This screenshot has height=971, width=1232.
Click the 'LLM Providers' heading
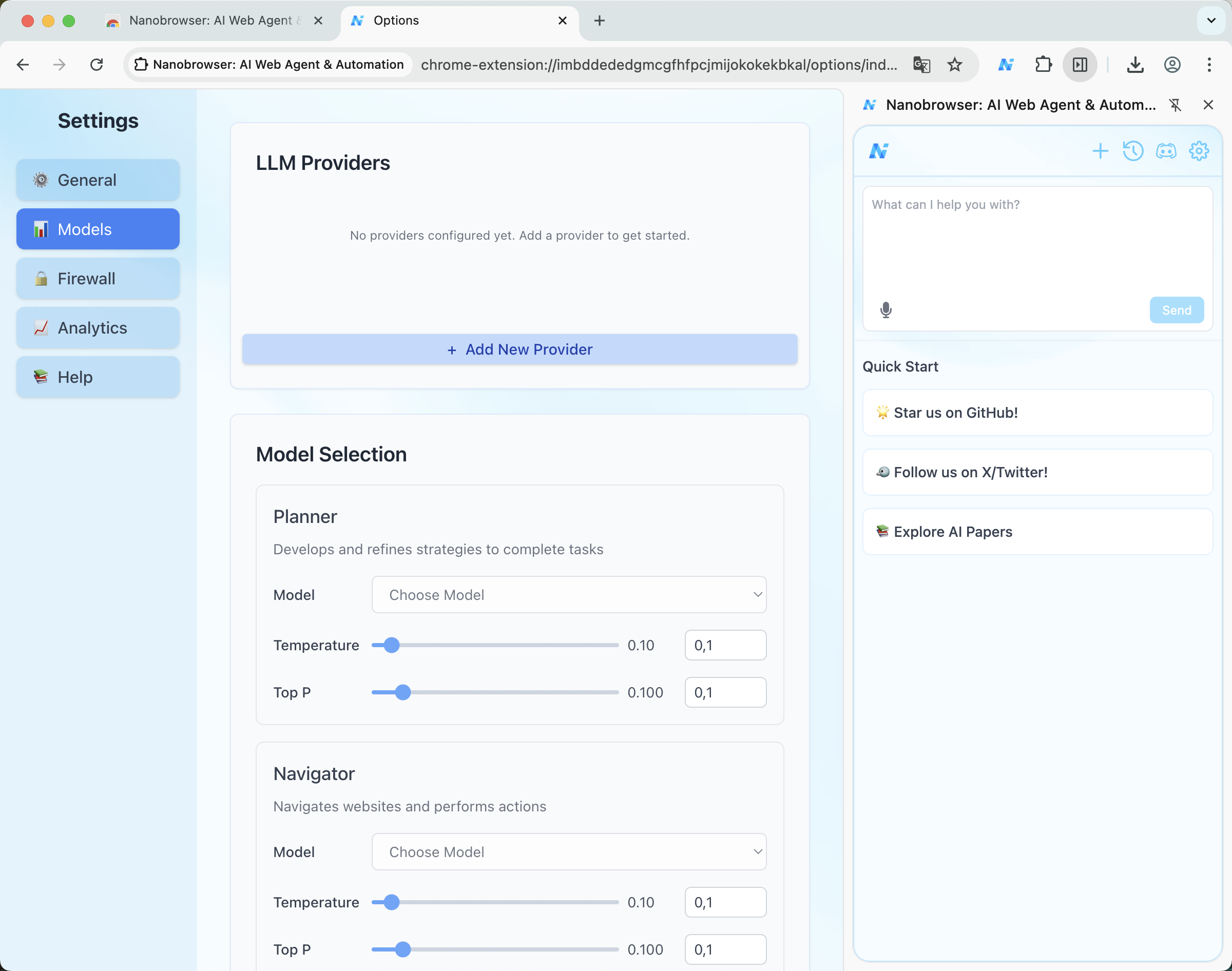323,163
